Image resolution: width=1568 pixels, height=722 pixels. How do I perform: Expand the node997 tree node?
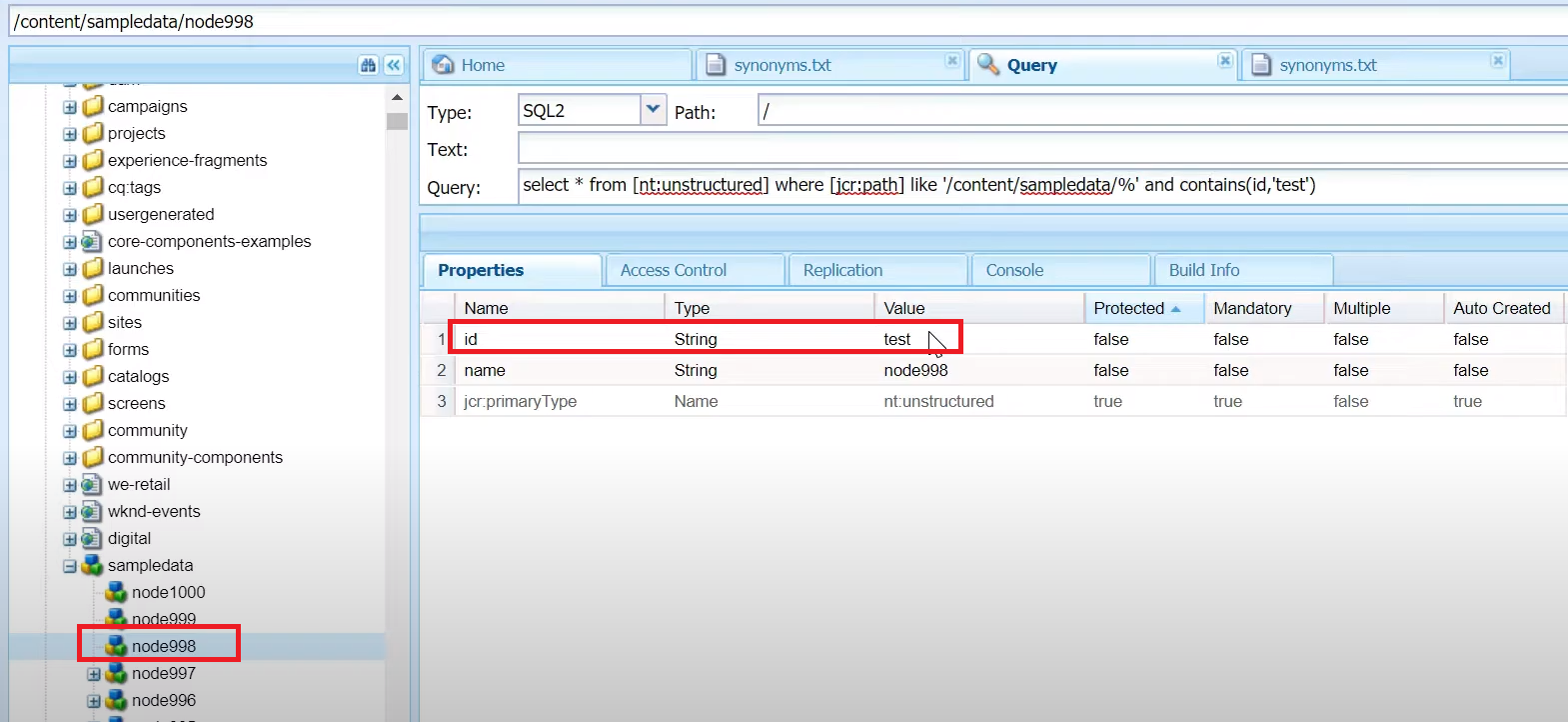(94, 674)
